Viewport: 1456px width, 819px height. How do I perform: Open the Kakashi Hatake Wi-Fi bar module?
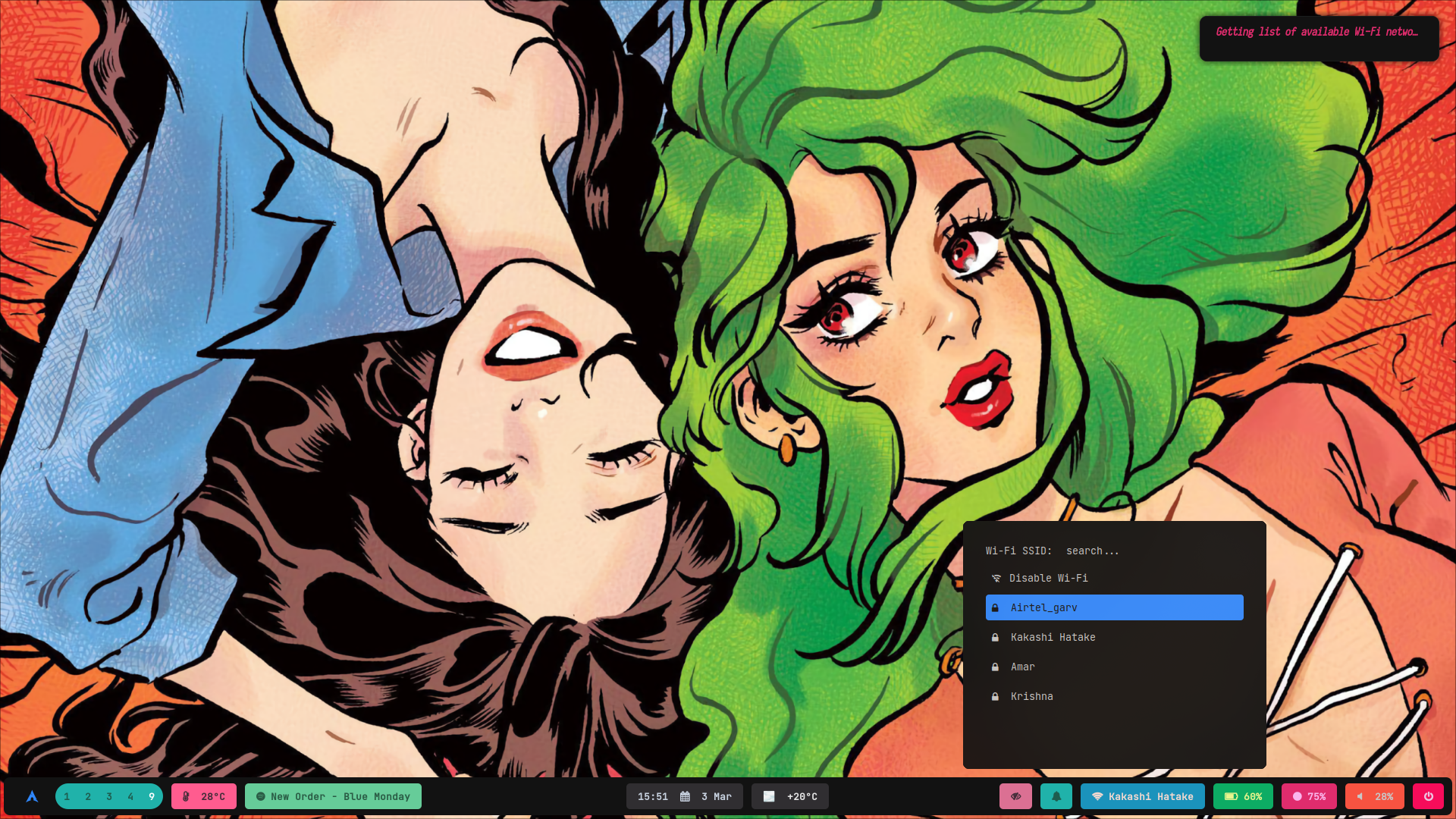1142,796
